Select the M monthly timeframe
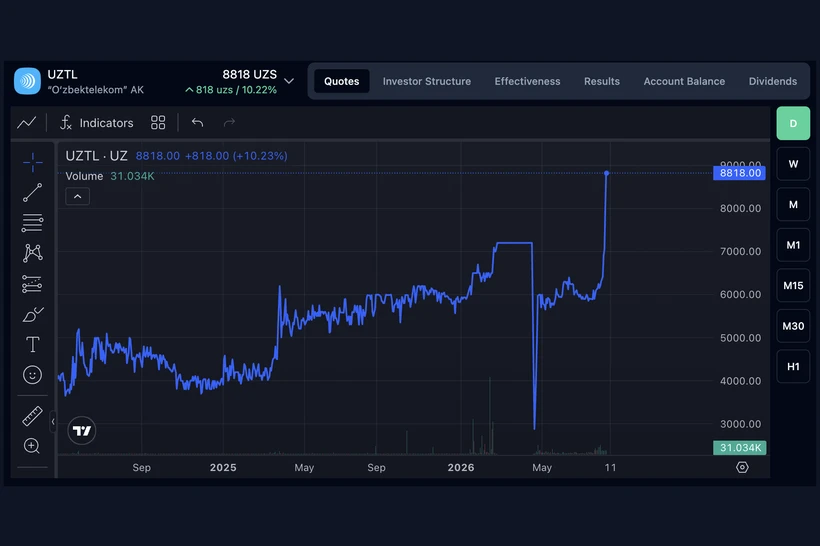Screen dimensions: 820x546 pyautogui.click(x=793, y=204)
